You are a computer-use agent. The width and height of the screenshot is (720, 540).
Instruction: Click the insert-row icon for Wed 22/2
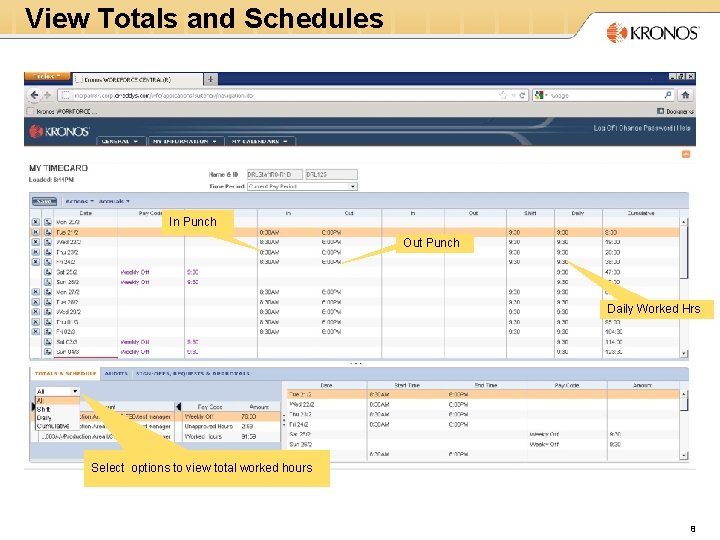[x=48, y=242]
